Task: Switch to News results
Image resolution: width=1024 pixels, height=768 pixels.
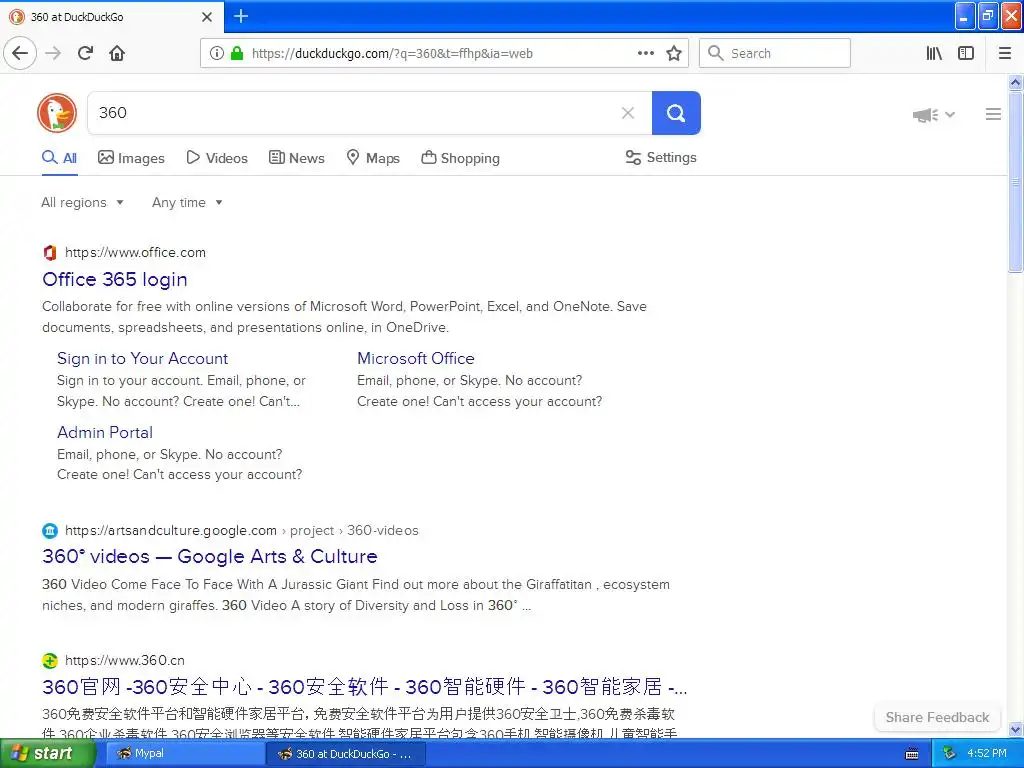Action: click(x=297, y=158)
